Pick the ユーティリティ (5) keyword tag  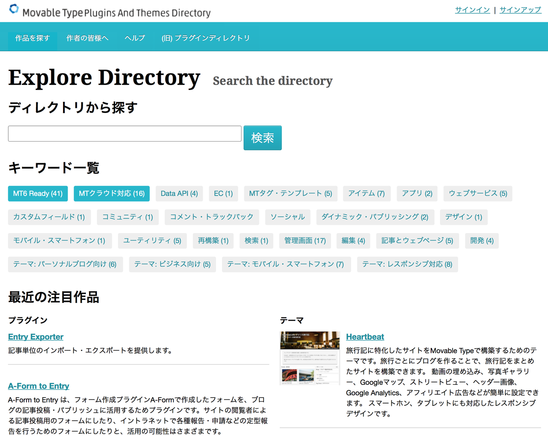pos(152,241)
